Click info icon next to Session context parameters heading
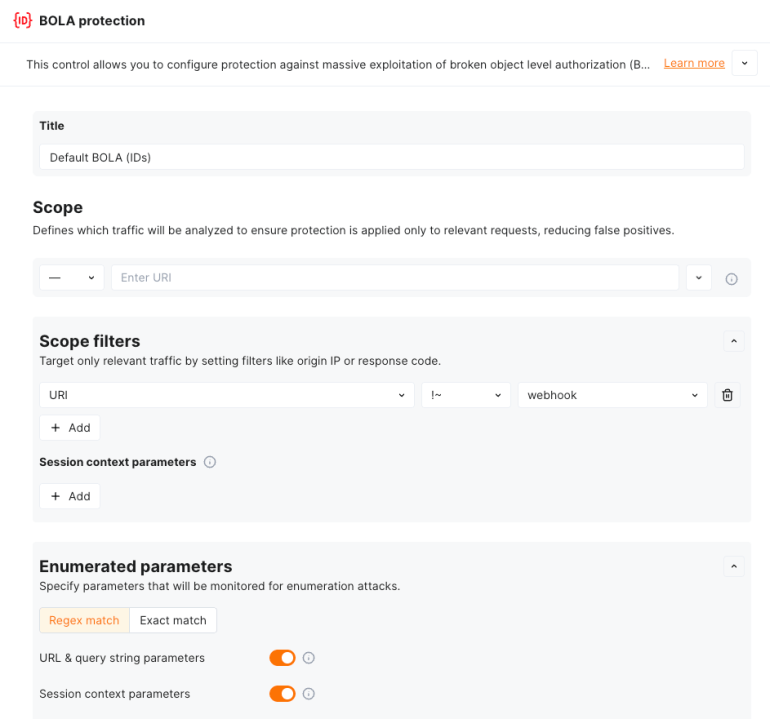The width and height of the screenshot is (770, 719). click(210, 462)
